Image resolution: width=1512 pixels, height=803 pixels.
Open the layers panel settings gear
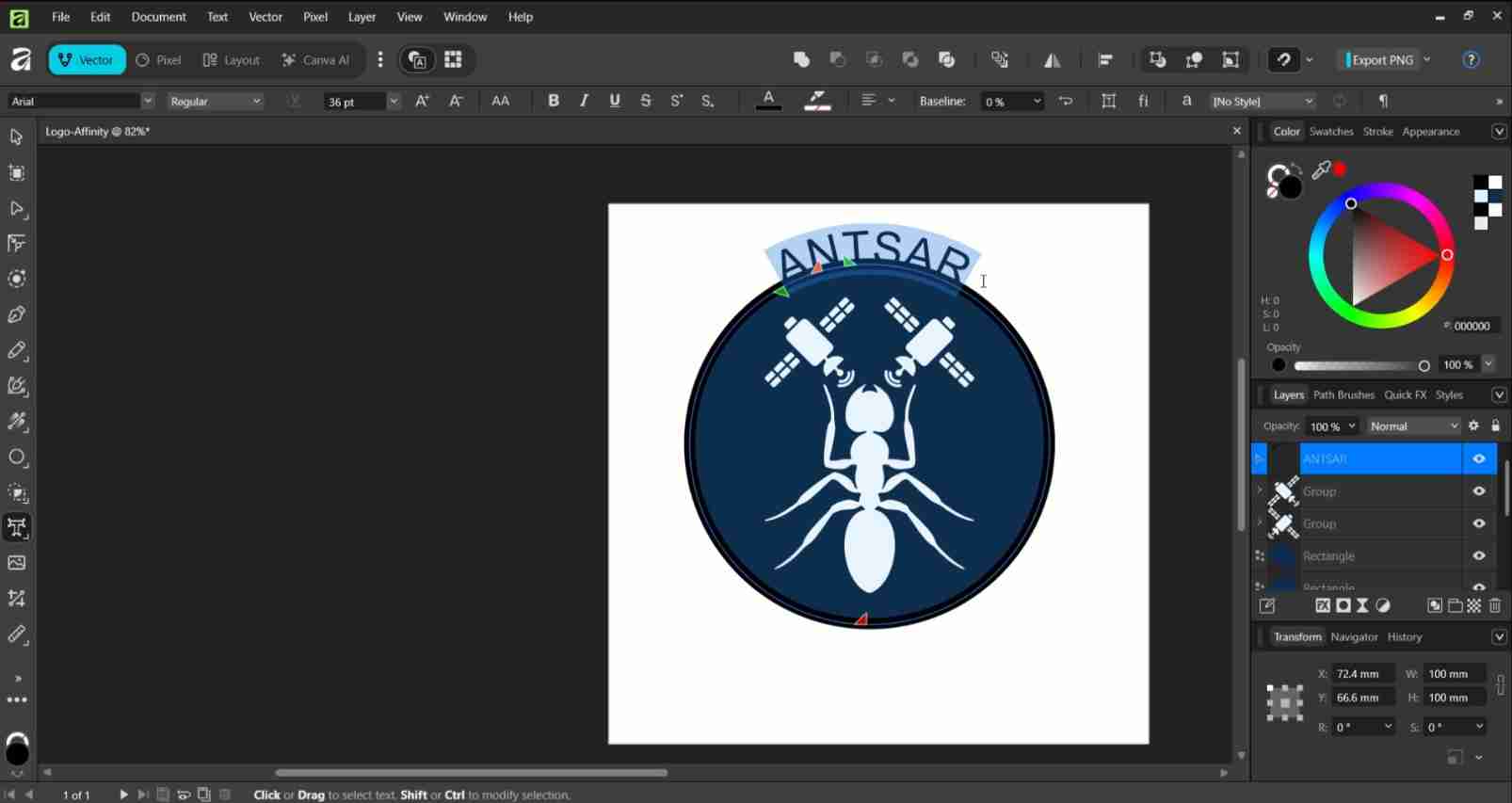coord(1474,426)
